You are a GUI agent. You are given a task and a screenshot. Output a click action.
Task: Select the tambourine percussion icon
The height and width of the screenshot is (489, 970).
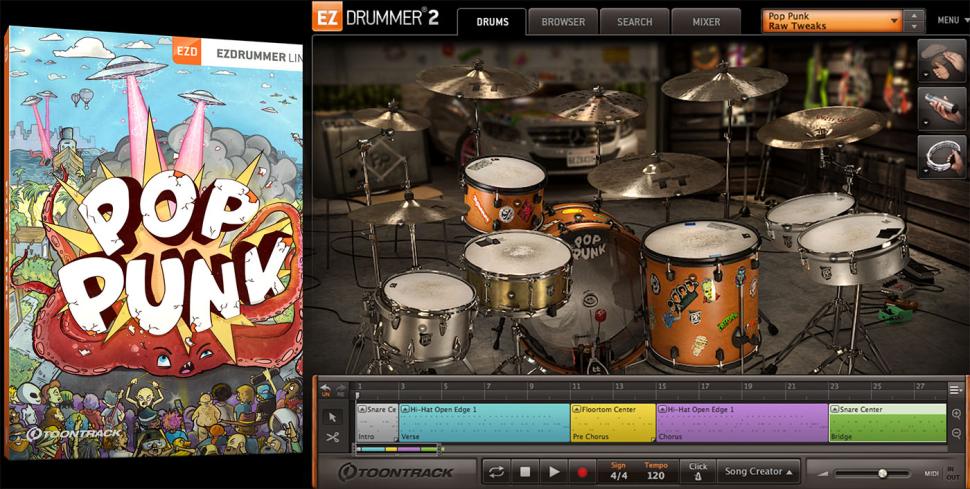pyautogui.click(x=941, y=156)
